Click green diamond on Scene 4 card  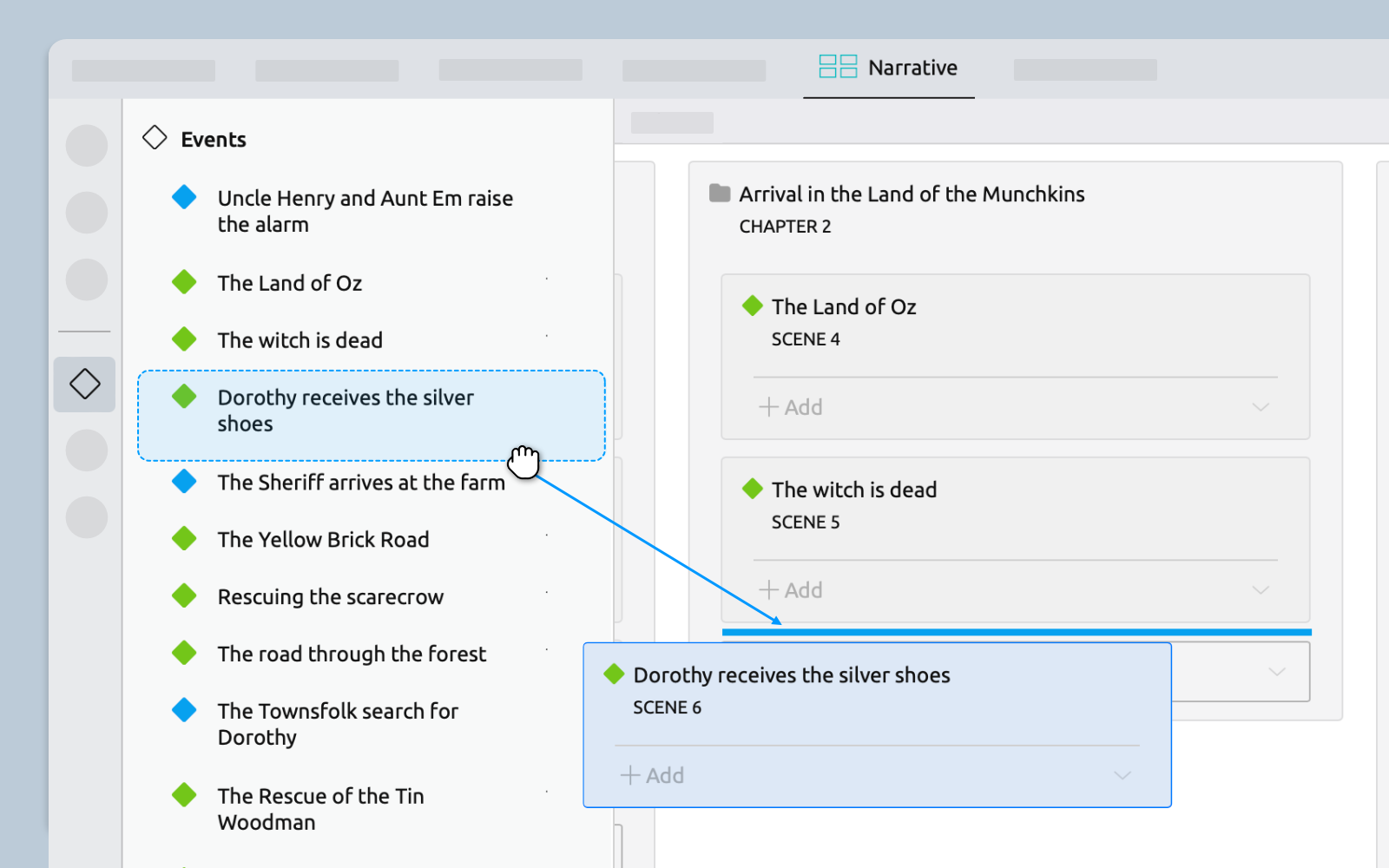(753, 306)
